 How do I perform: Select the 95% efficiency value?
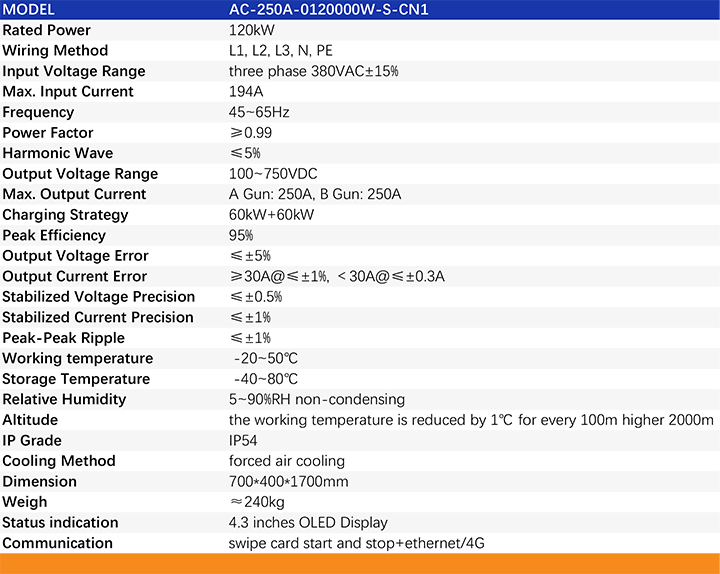(242, 235)
